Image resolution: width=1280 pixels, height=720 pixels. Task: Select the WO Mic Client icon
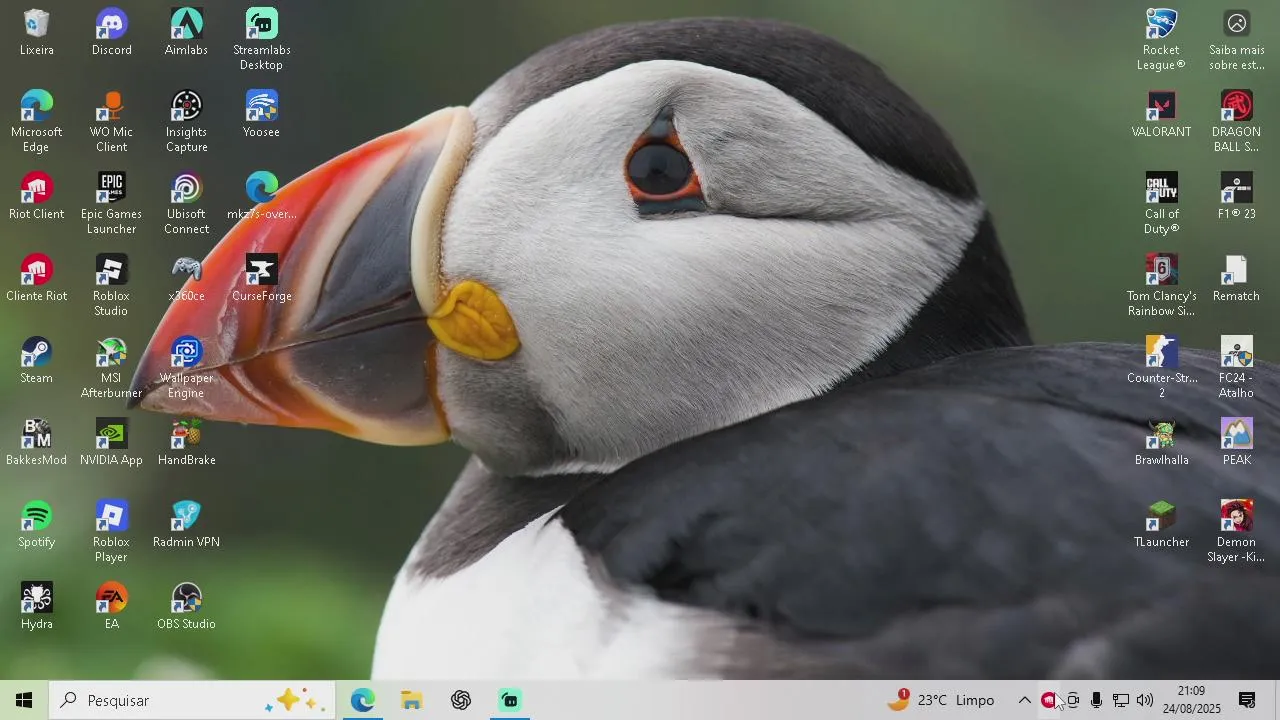pyautogui.click(x=111, y=121)
